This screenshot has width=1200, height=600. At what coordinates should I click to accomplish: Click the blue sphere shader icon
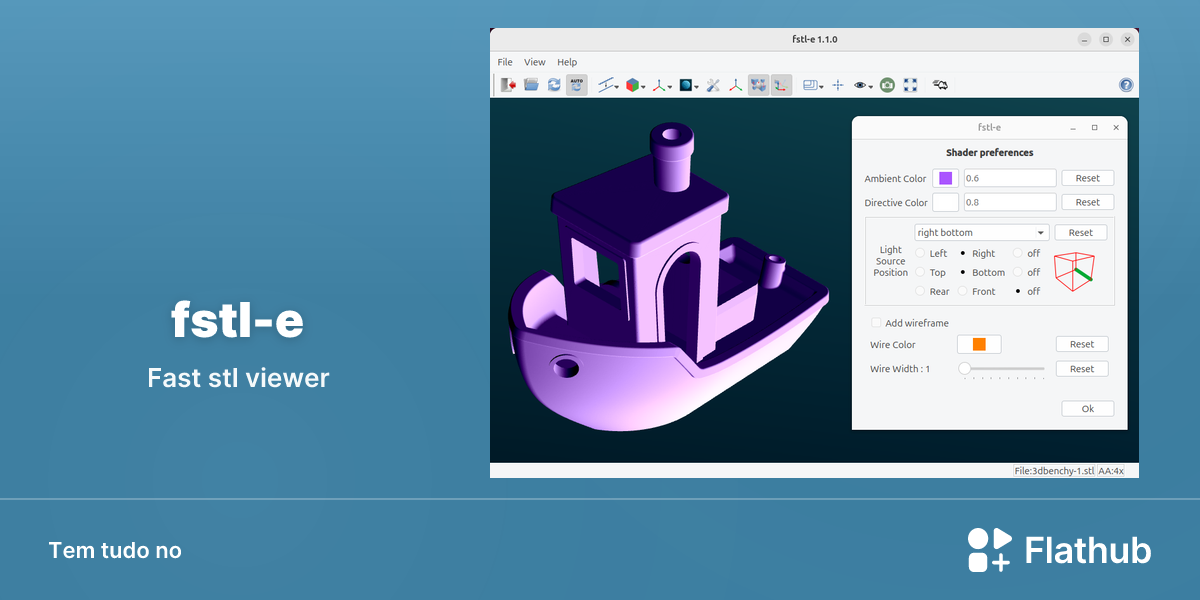(x=686, y=85)
